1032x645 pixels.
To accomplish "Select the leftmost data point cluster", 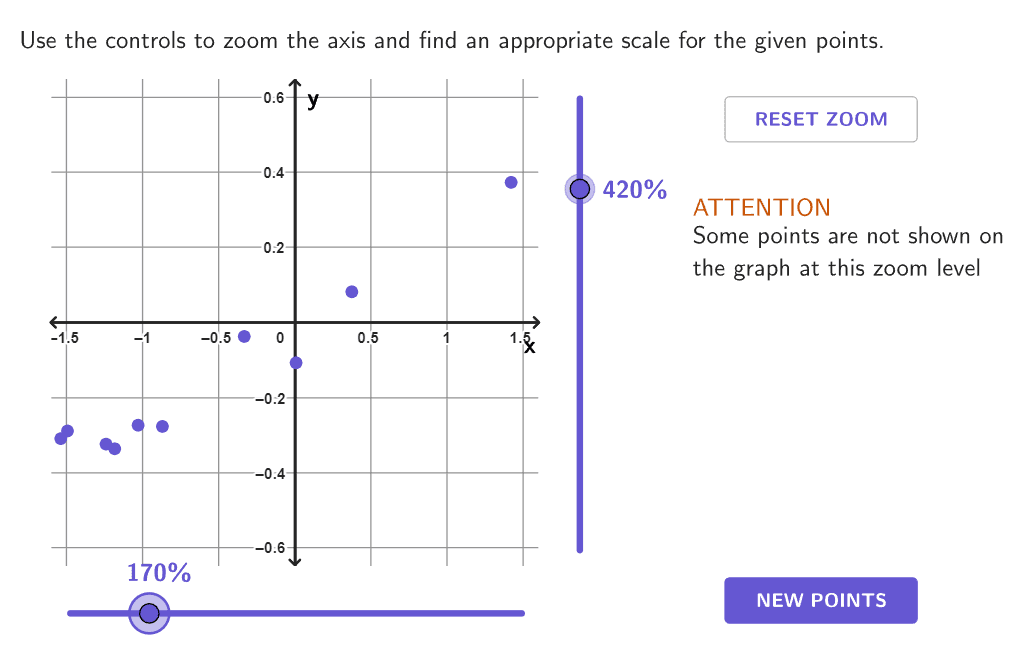I will coord(64,433).
